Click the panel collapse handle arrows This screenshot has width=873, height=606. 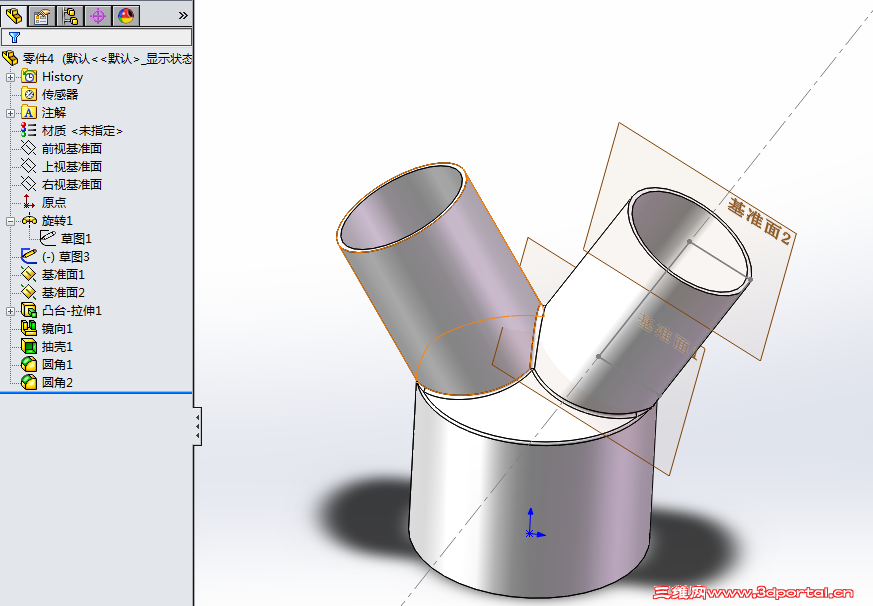[198, 427]
